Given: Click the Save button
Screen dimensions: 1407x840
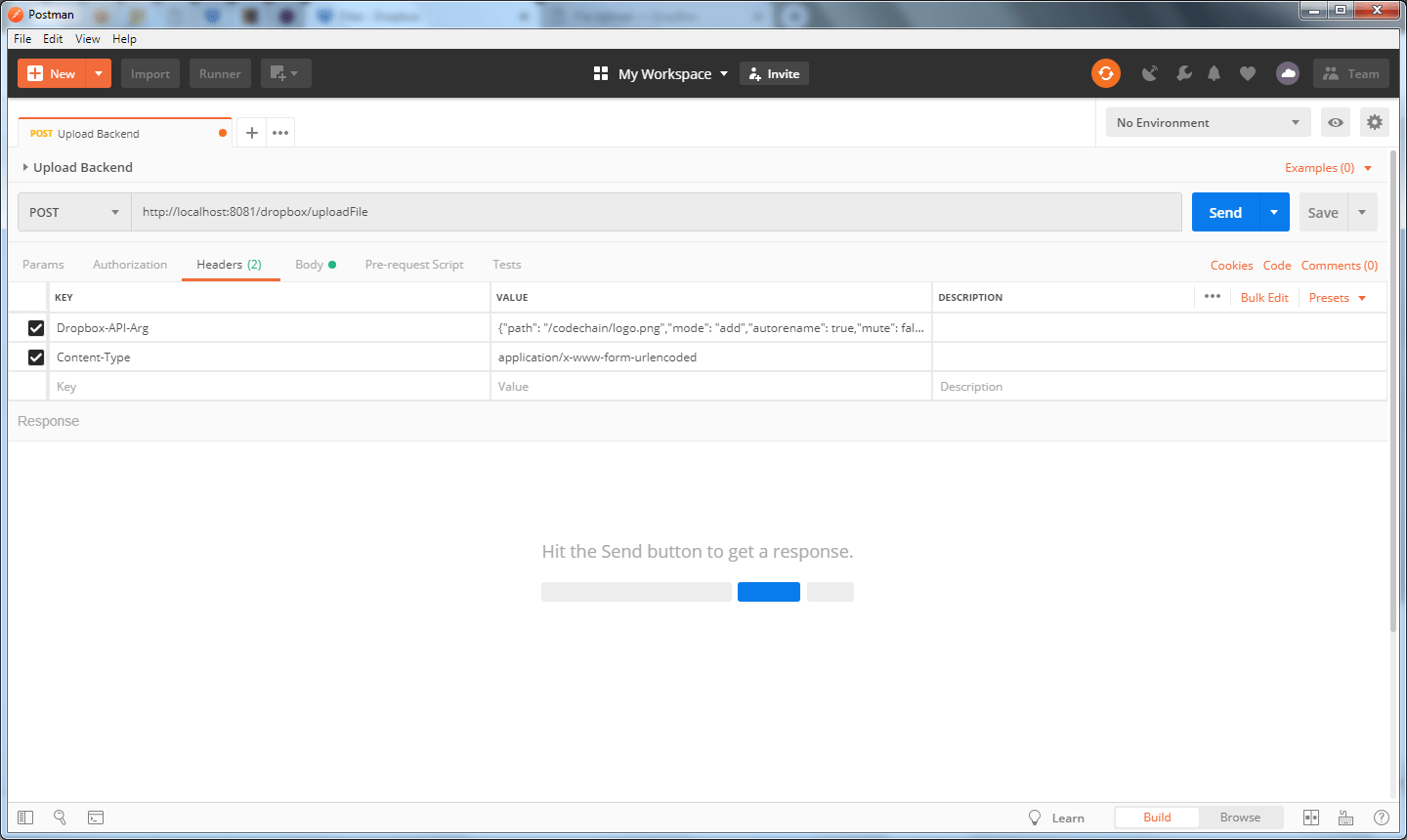Looking at the screenshot, I should tap(1323, 212).
